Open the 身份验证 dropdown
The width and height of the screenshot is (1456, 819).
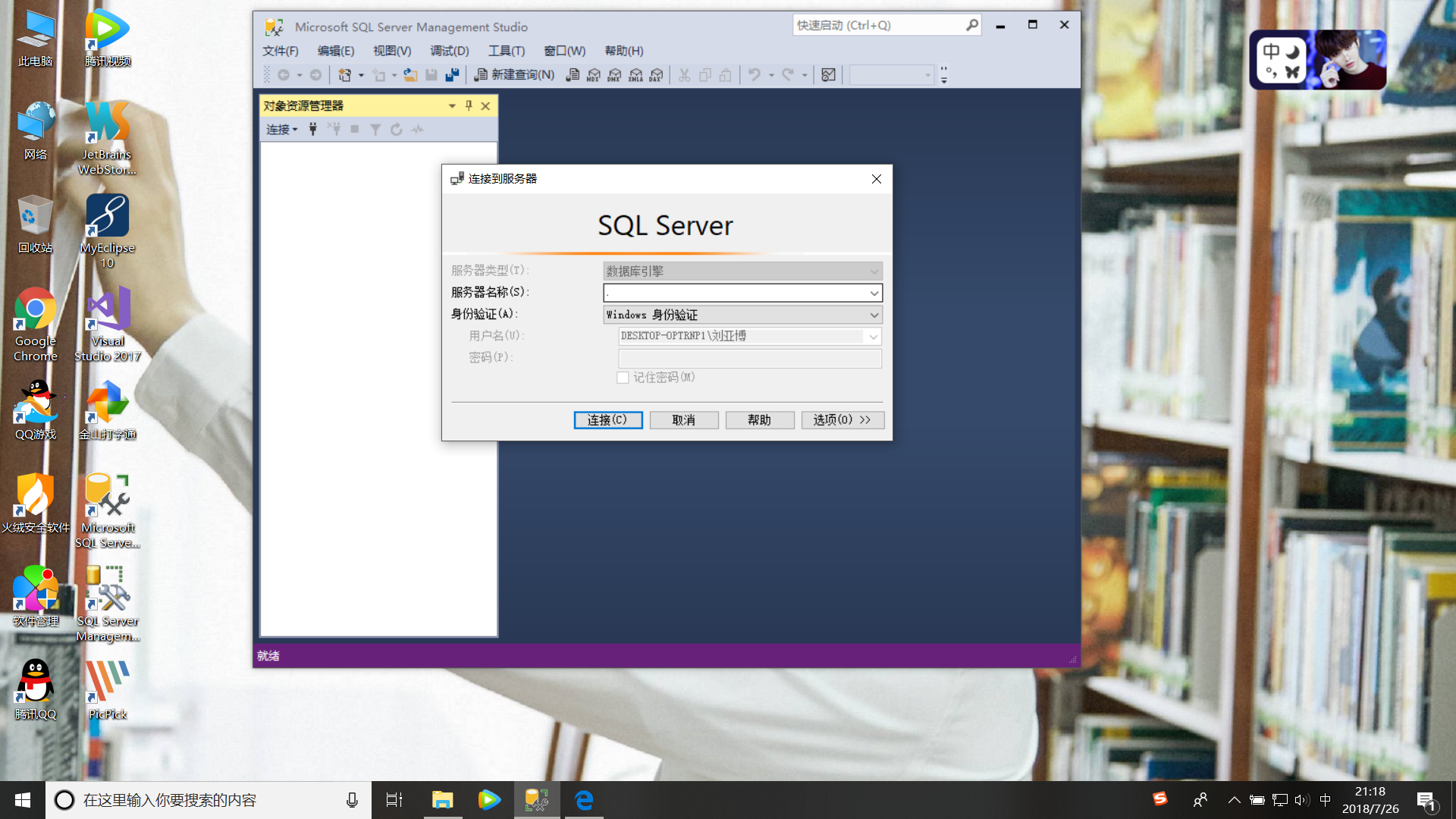click(x=874, y=315)
